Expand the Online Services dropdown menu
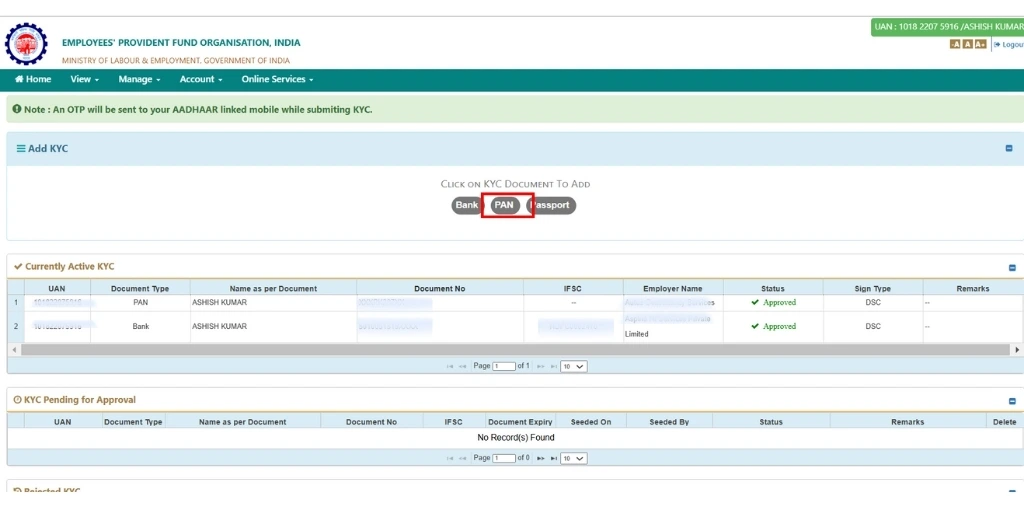Image resolution: width=1024 pixels, height=505 pixels. 277,79
